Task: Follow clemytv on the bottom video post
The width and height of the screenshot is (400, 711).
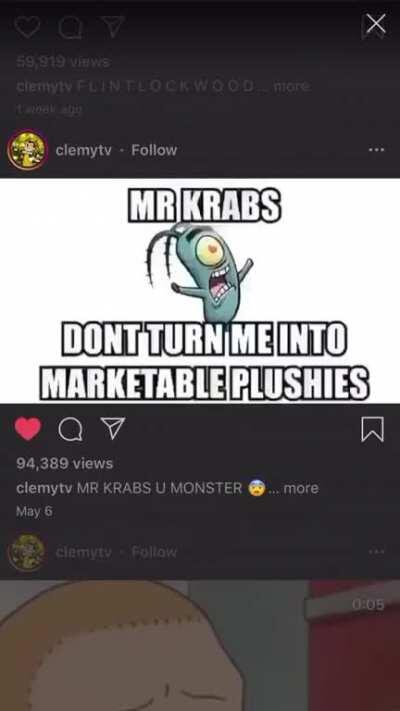Action: [154, 552]
